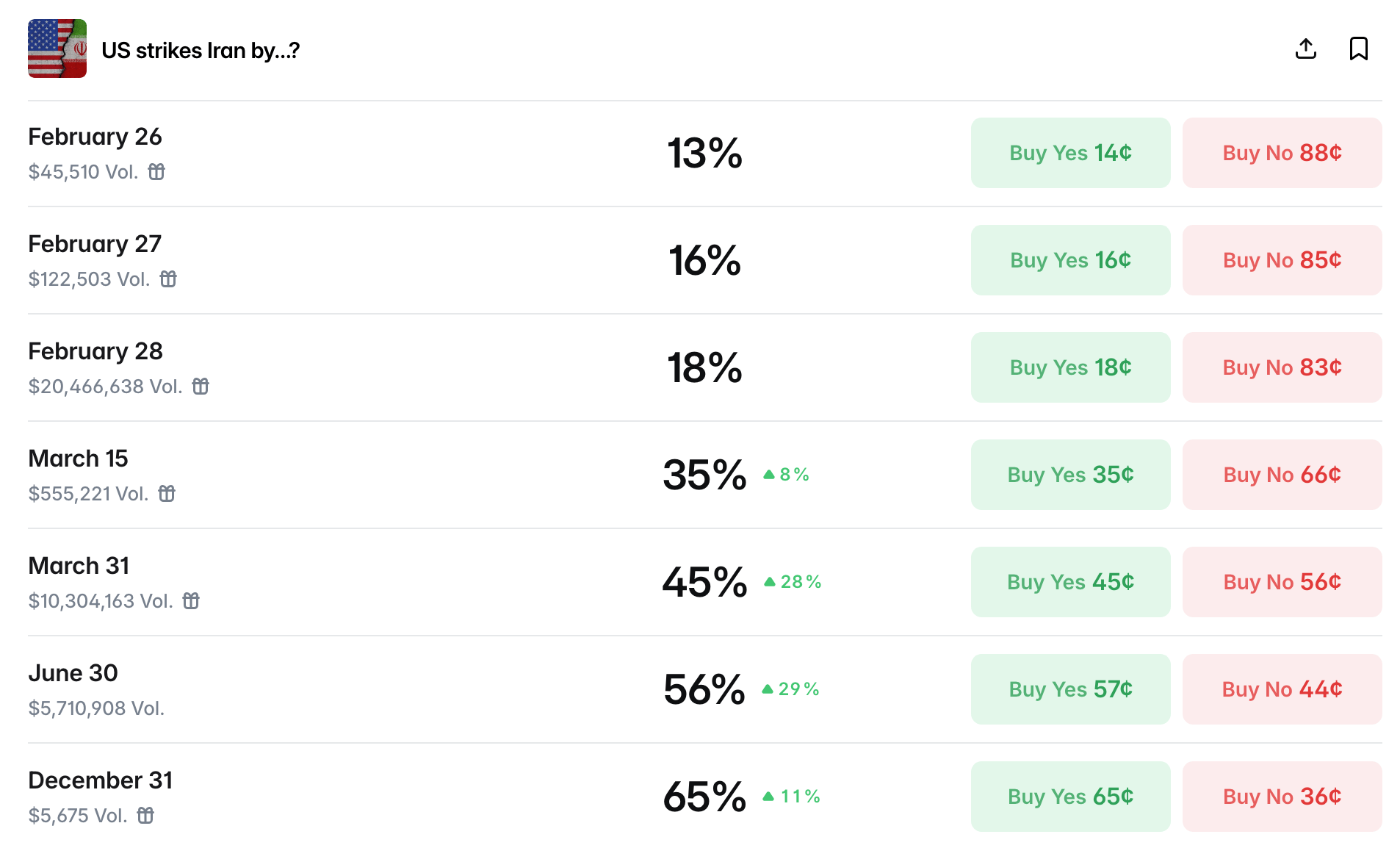Select Buy No 83¢ for February 28
The width and height of the screenshot is (1400, 848).
tap(1282, 367)
